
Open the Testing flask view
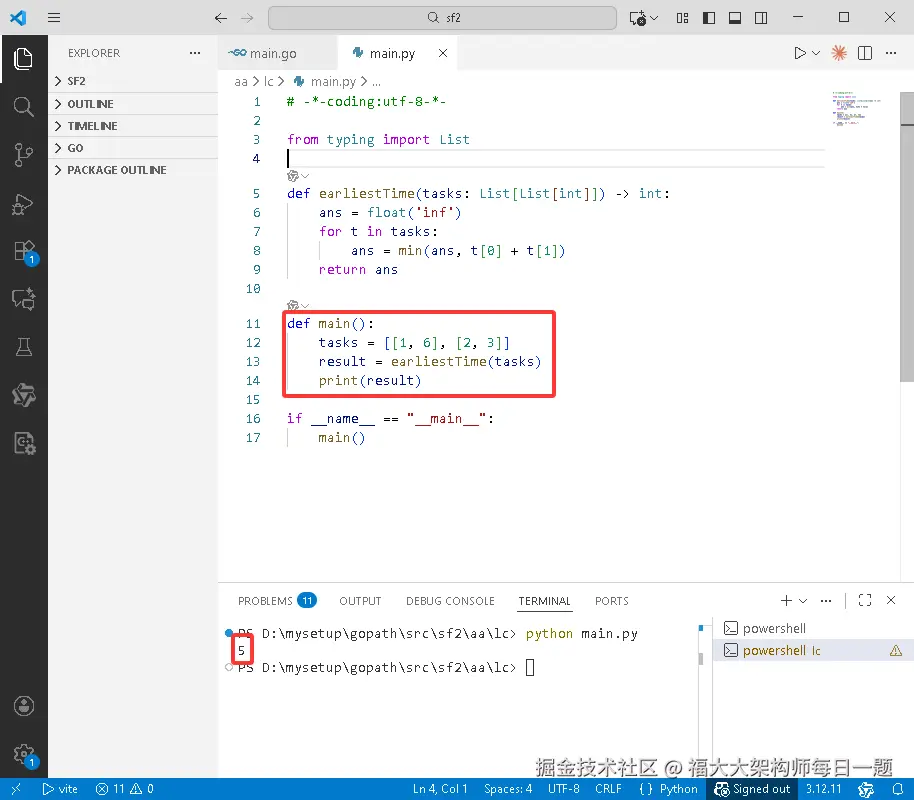point(23,347)
